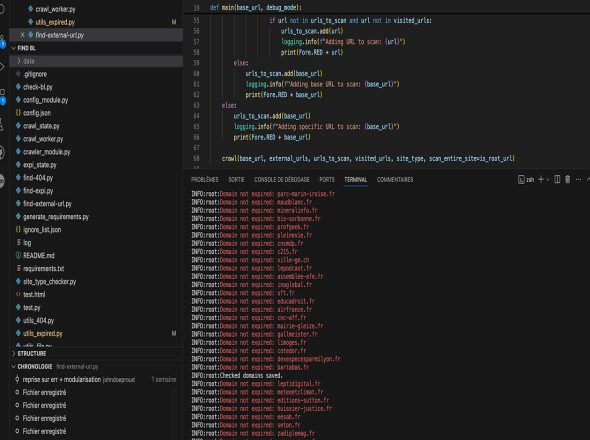Image resolution: width=590 pixels, height=440 pixels.
Task: Switch to PROBLÈMES tab
Action: tap(205, 180)
